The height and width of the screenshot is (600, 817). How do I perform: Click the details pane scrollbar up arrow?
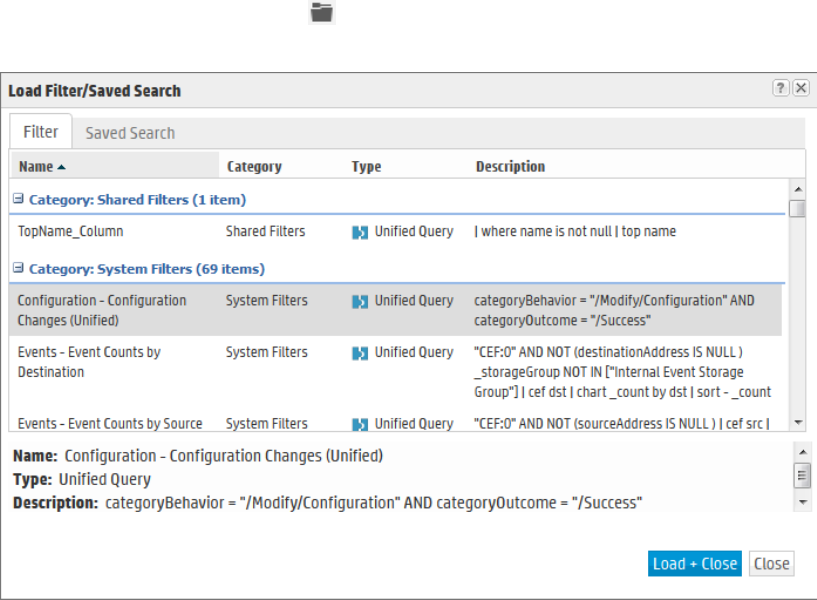(x=802, y=453)
